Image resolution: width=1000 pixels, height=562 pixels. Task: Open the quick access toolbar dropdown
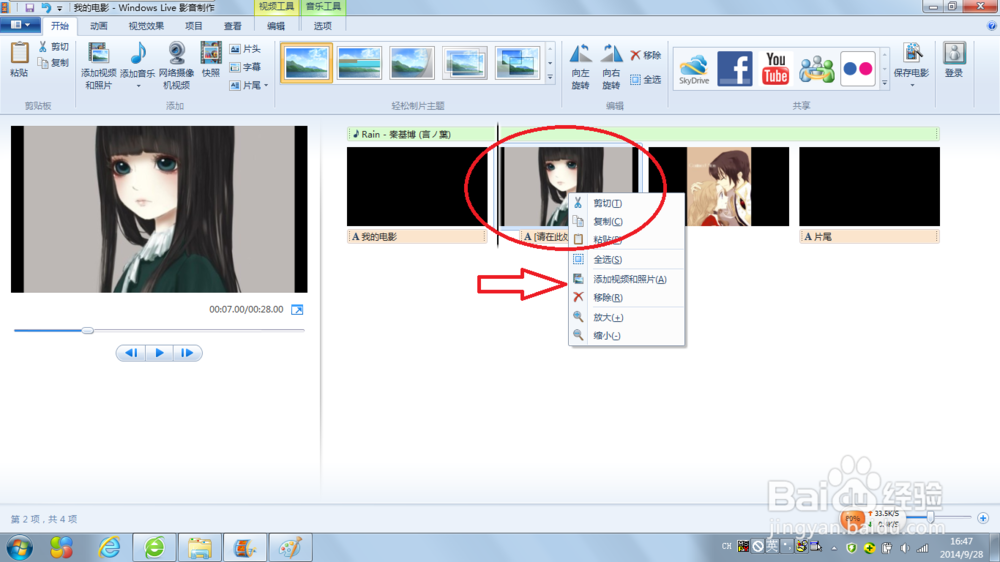pos(59,8)
